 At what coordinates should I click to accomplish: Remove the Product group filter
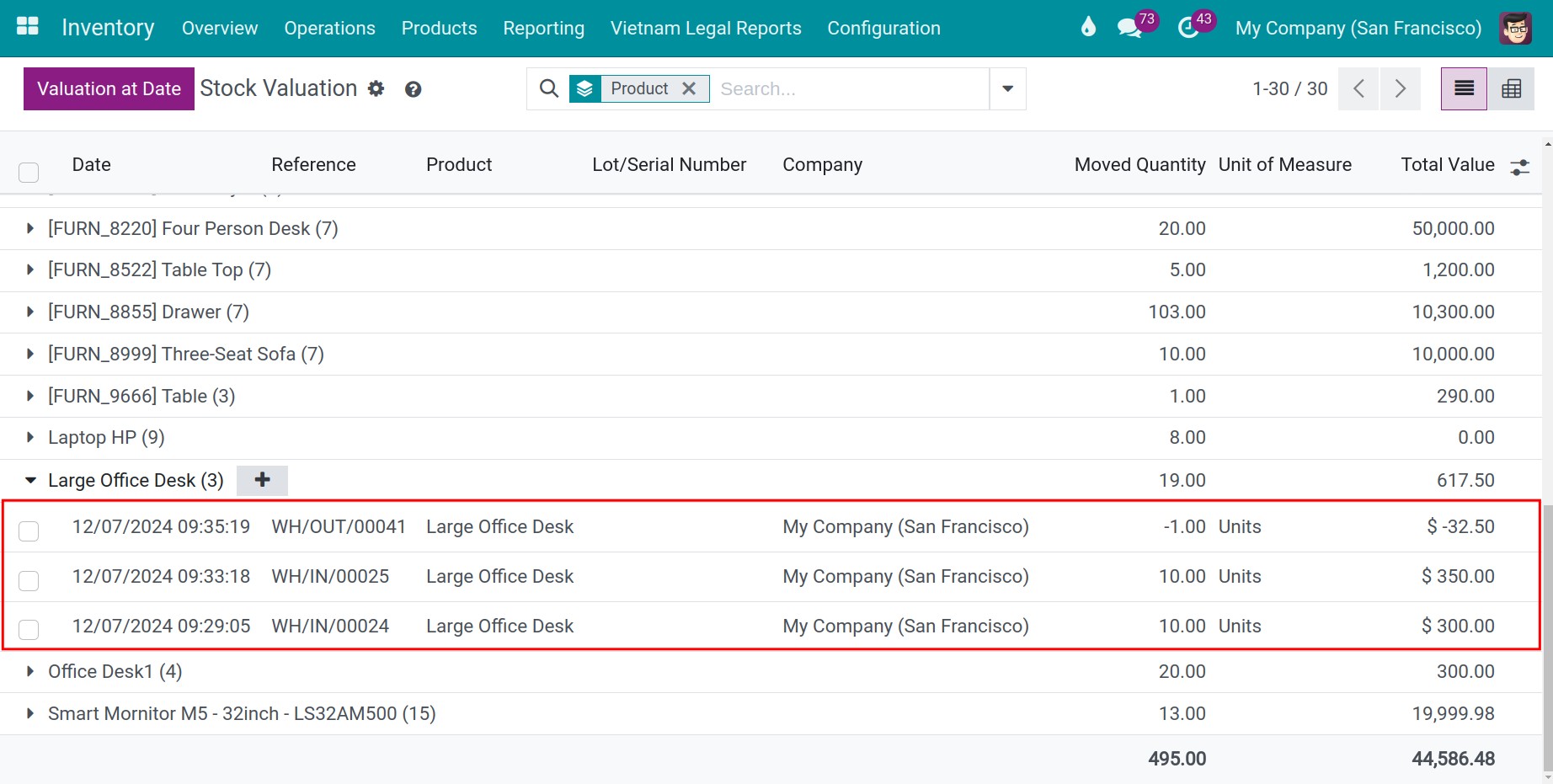(689, 88)
